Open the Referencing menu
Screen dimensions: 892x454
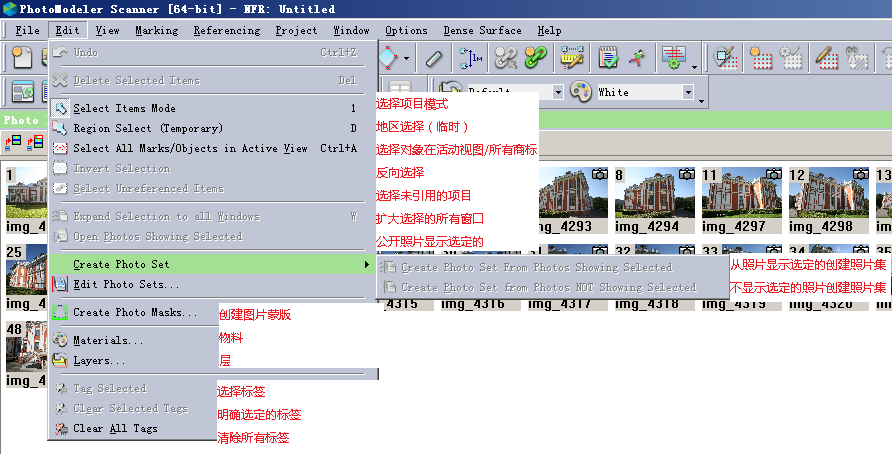click(226, 30)
